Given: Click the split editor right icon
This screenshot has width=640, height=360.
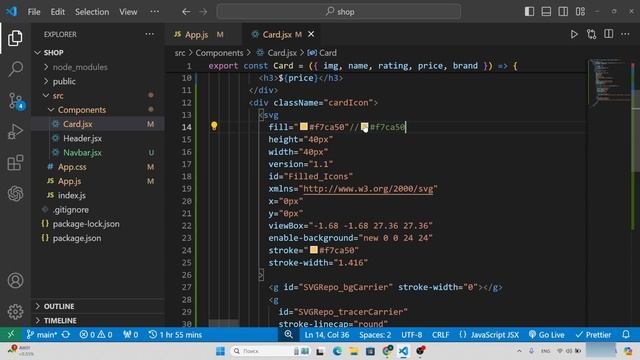Looking at the screenshot, I should [x=608, y=34].
